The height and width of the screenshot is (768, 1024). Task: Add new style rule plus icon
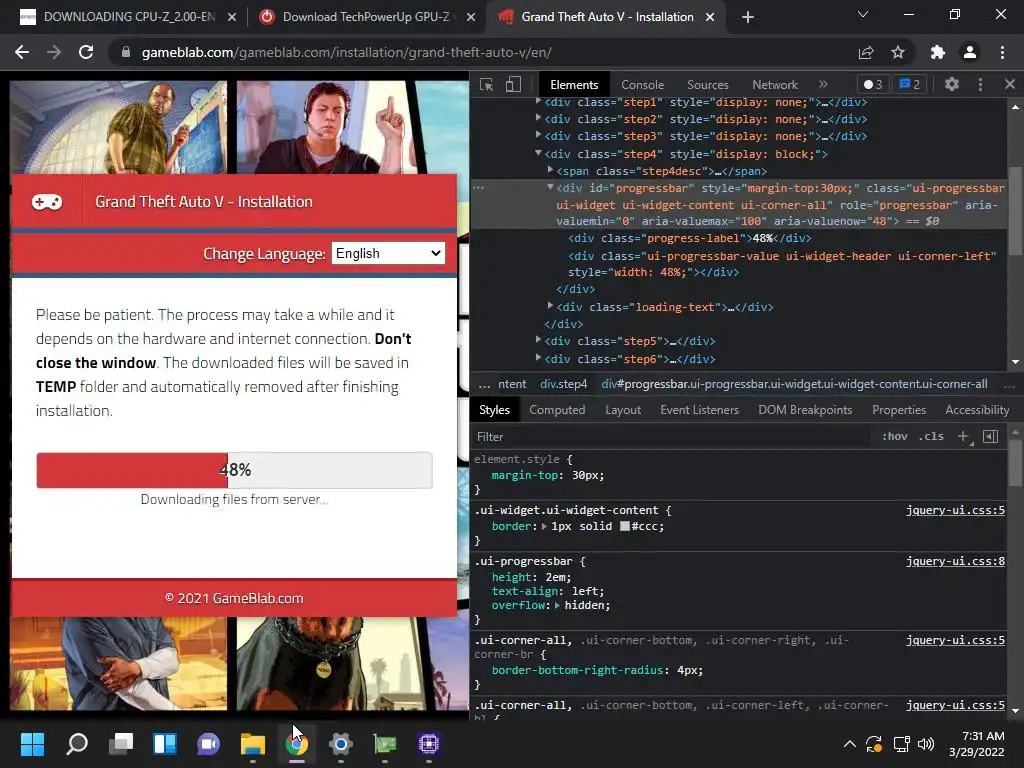tap(963, 436)
